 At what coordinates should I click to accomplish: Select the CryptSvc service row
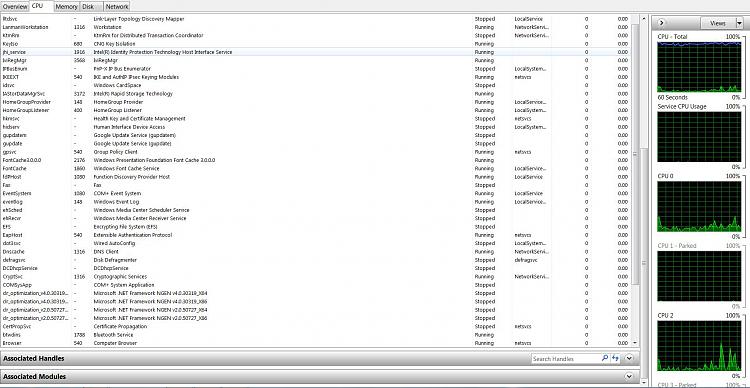(x=316, y=277)
